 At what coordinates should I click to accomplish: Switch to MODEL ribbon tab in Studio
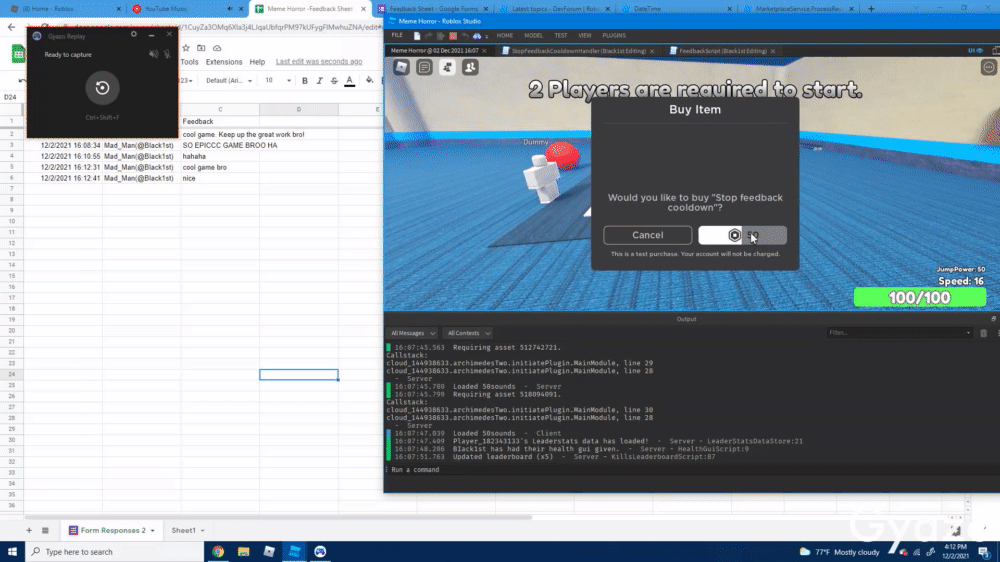(x=533, y=36)
